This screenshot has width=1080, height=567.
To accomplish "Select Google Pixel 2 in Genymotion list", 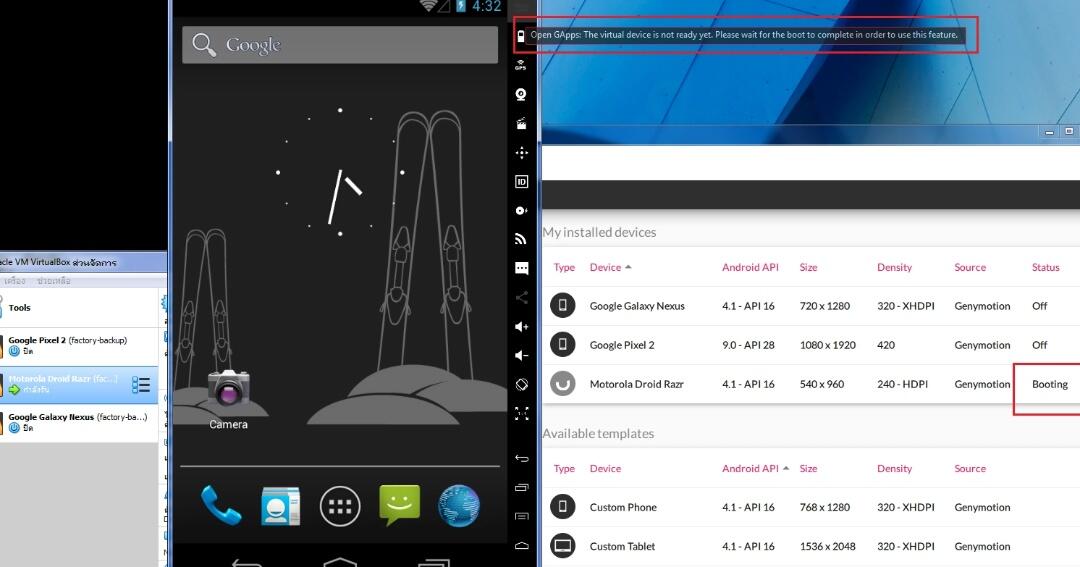I will (x=811, y=345).
